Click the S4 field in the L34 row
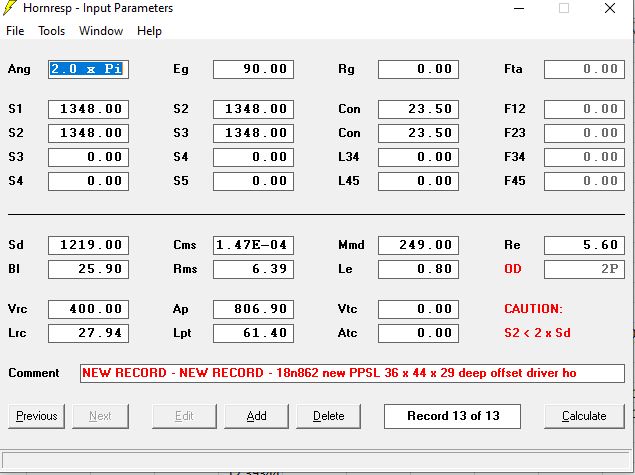Viewport: 635px width, 475px height. pos(254,157)
